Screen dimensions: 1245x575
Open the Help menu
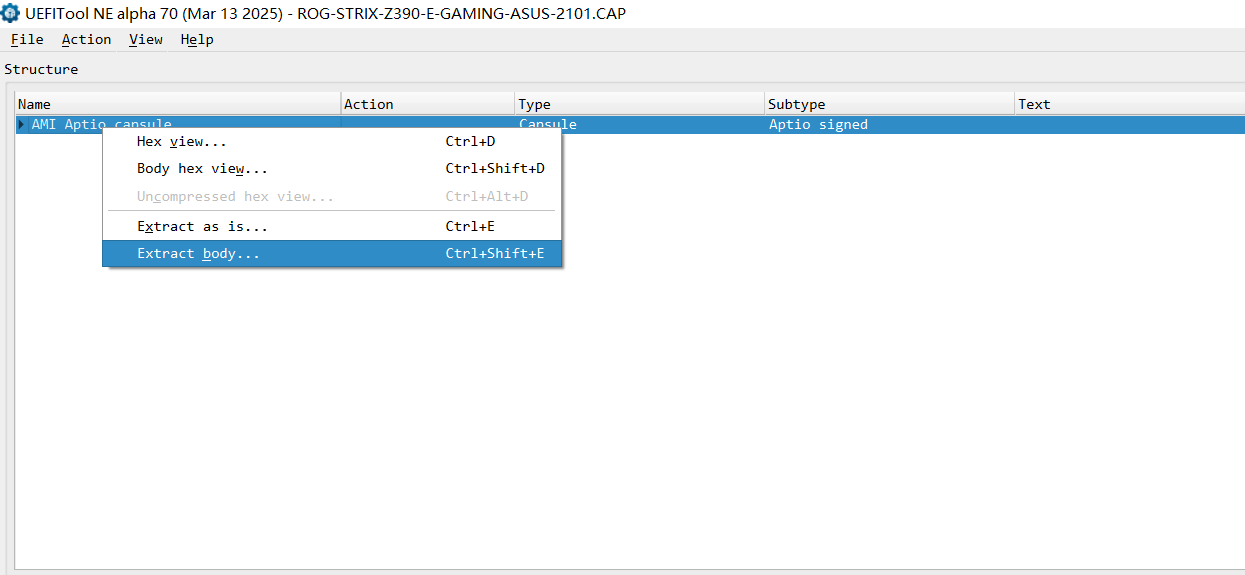[x=197, y=39]
